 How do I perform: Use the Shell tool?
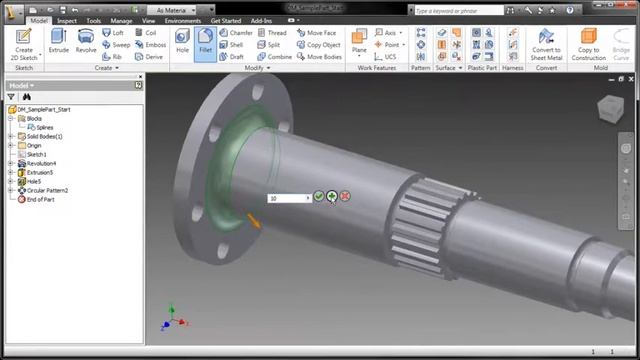(x=231, y=44)
